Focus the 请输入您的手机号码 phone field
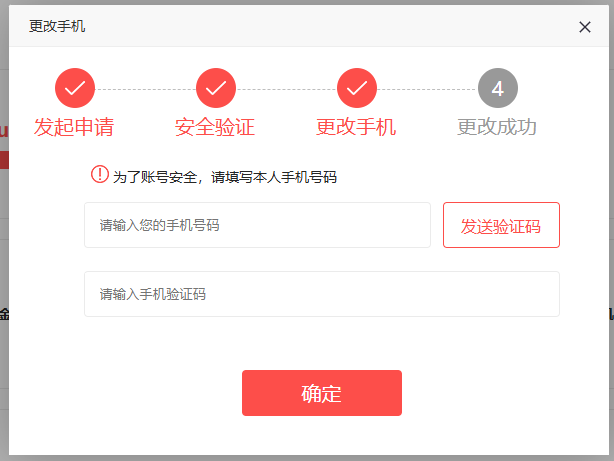The height and width of the screenshot is (461, 614). (x=257, y=225)
